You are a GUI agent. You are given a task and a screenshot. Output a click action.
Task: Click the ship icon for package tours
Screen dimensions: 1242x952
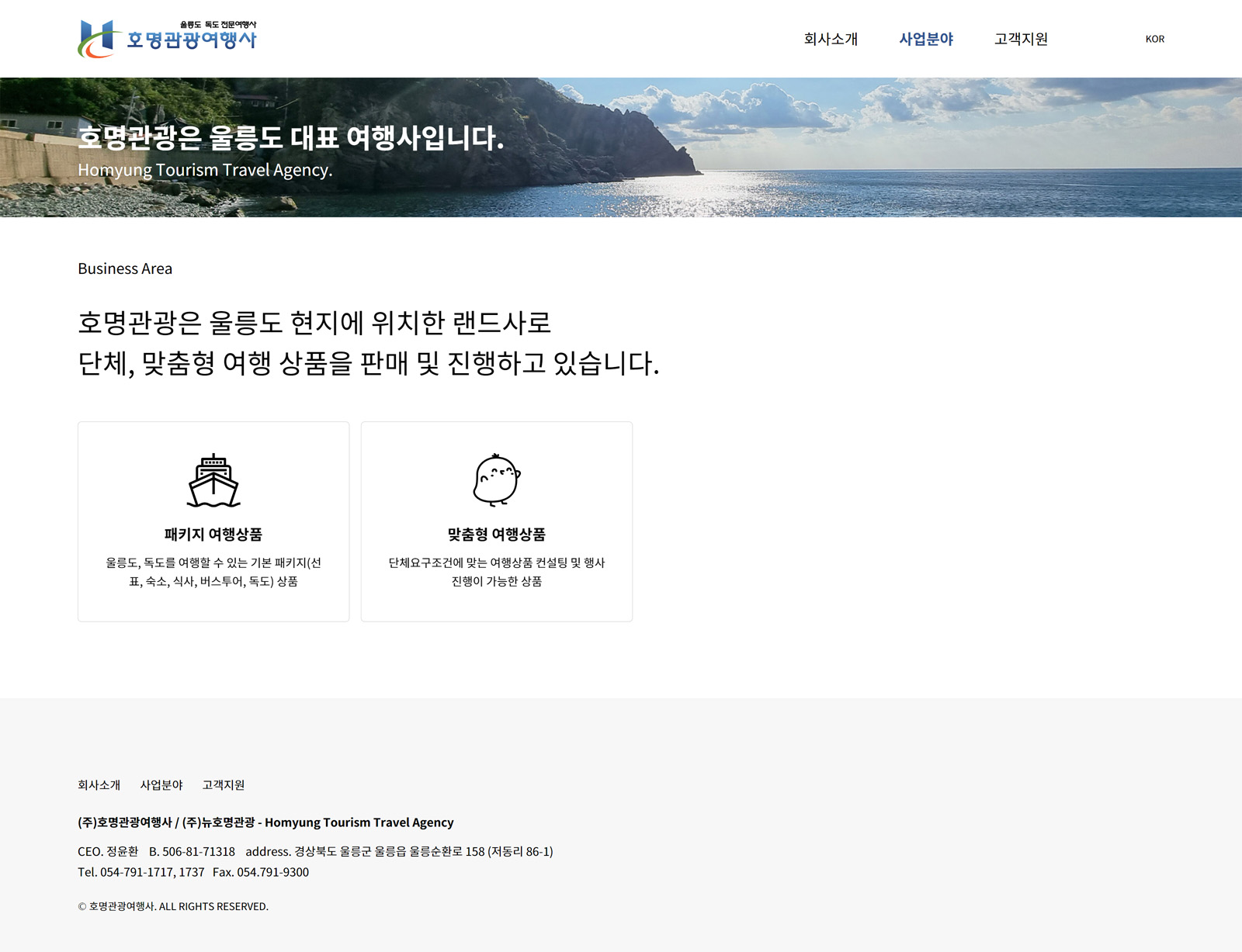(x=213, y=480)
